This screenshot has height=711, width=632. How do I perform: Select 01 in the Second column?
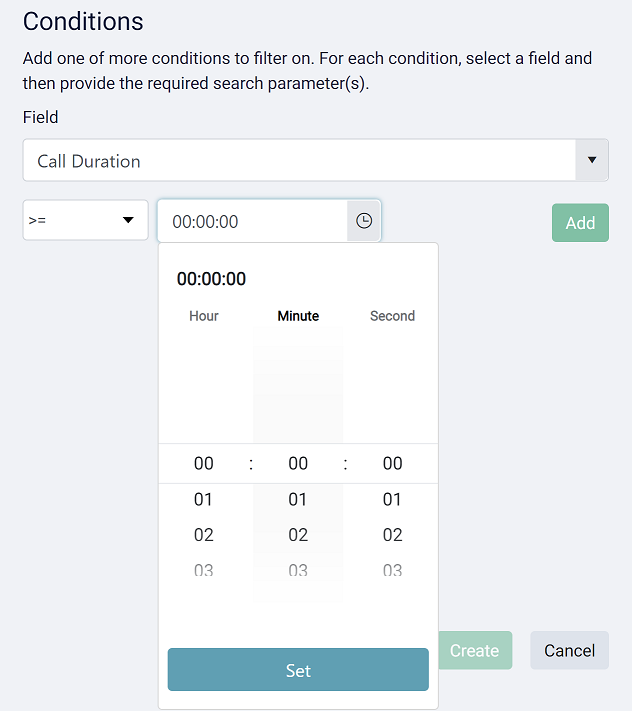[392, 500]
